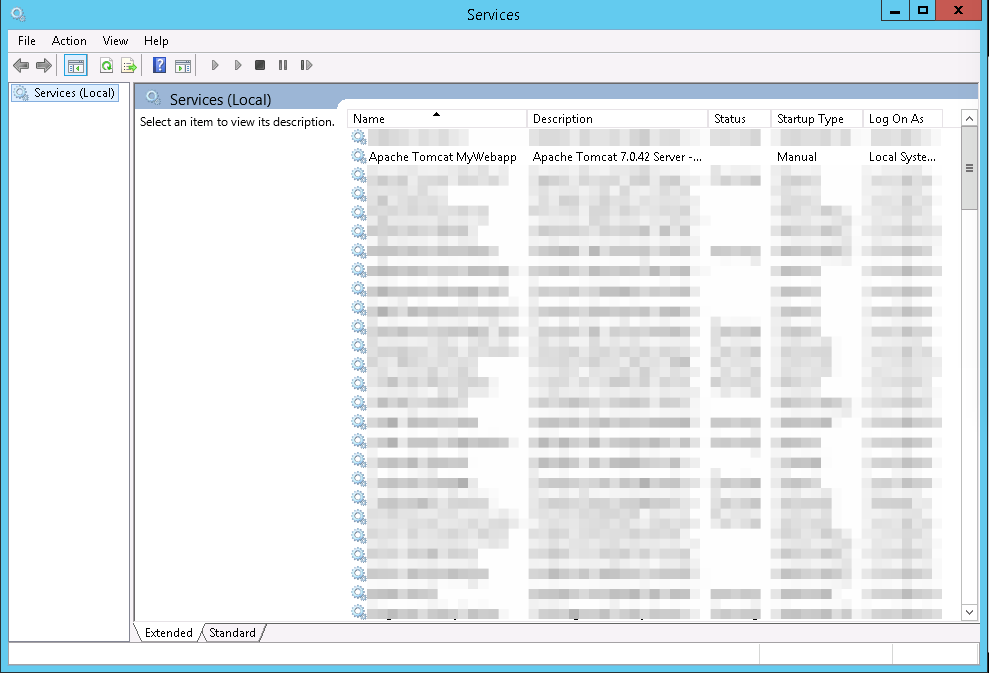Sort services by Startup Type column
The image size is (989, 673).
pos(810,119)
